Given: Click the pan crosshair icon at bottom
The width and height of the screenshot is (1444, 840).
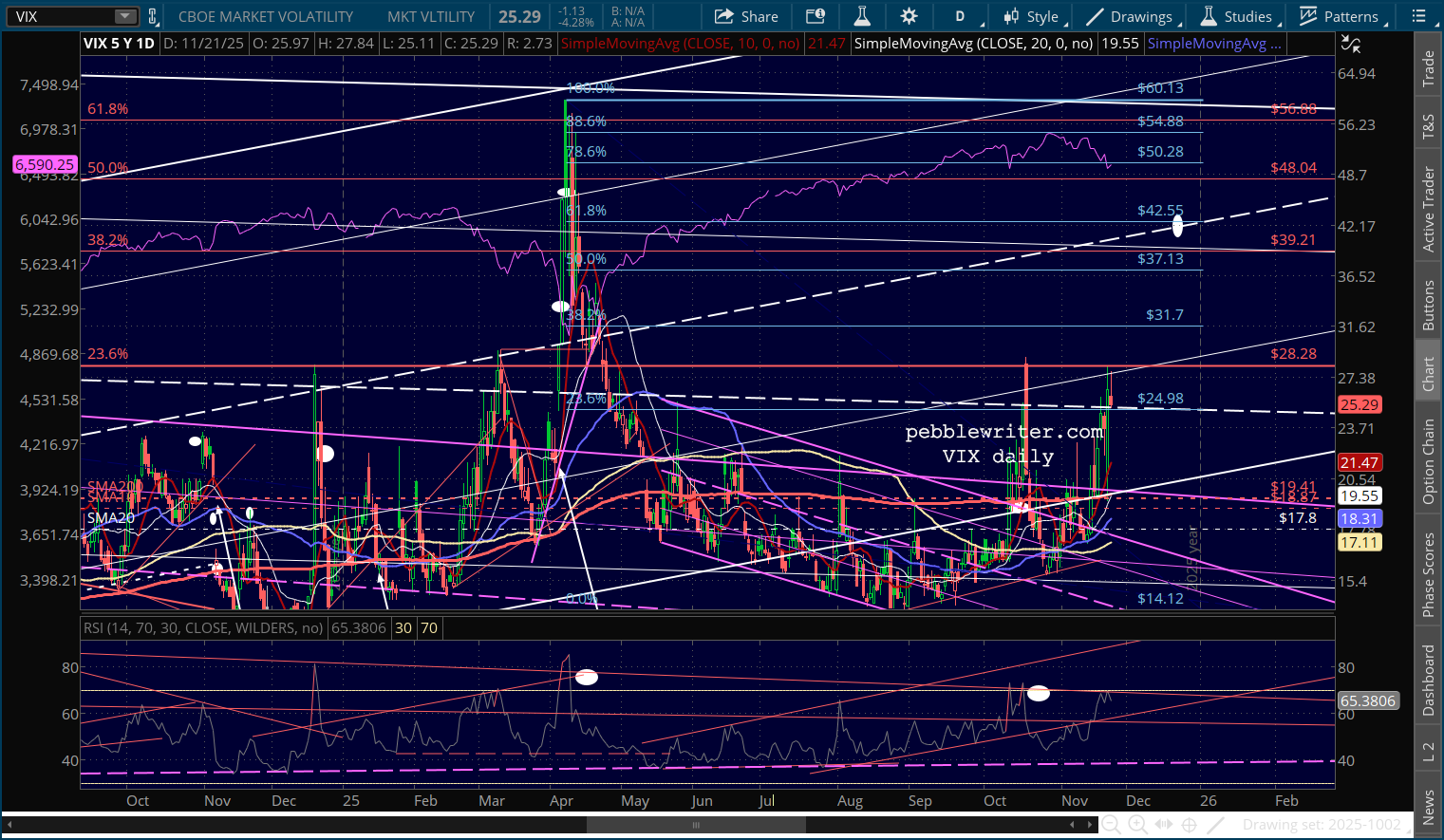Looking at the screenshot, I should pyautogui.click(x=1189, y=825).
